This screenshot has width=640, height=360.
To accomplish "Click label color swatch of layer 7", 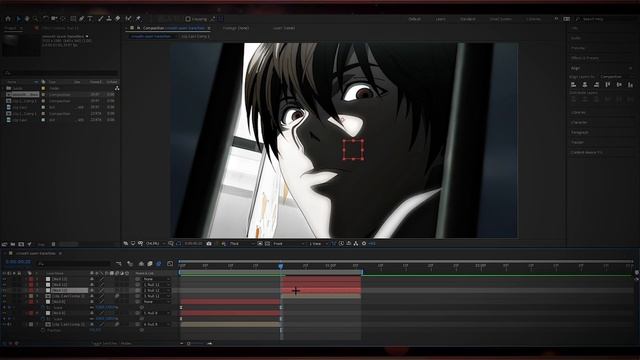I will click(x=31, y=324).
